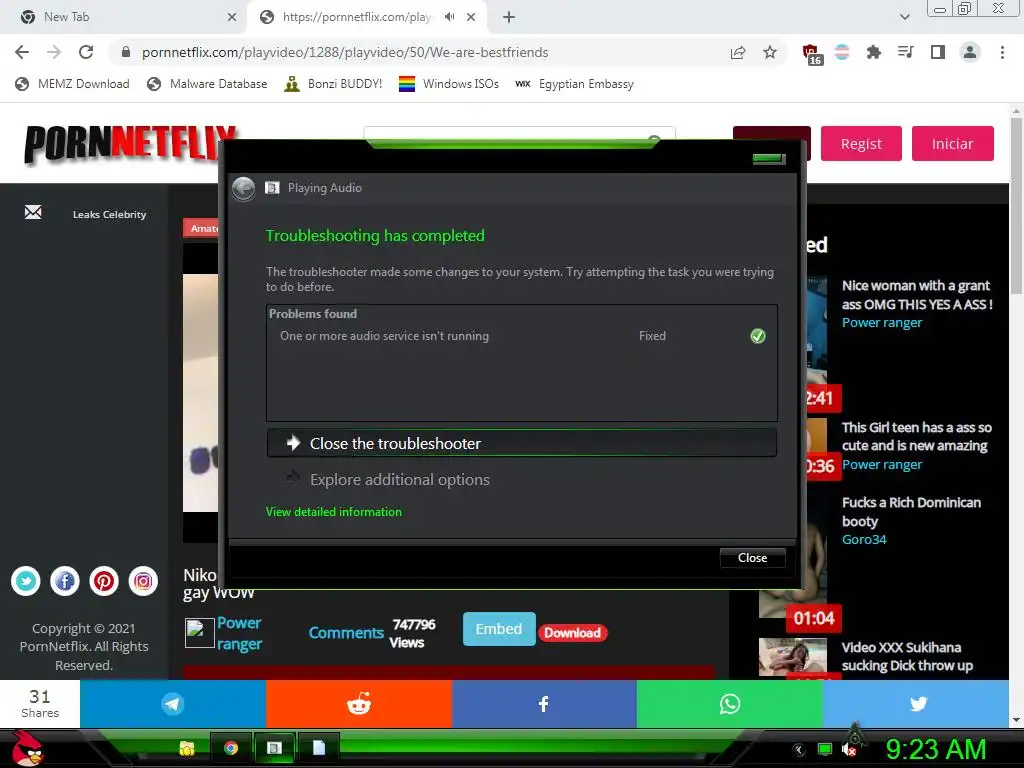Open File Explorer from the taskbar
Image resolution: width=1024 pixels, height=768 pixels.
[x=187, y=748]
